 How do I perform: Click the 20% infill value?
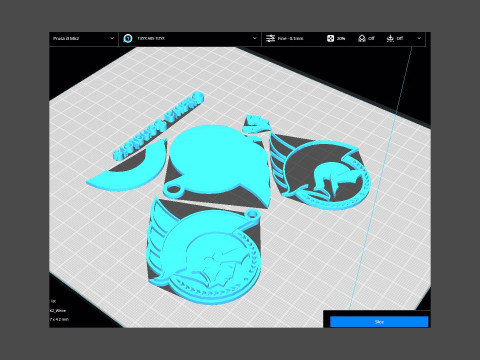pyautogui.click(x=341, y=39)
